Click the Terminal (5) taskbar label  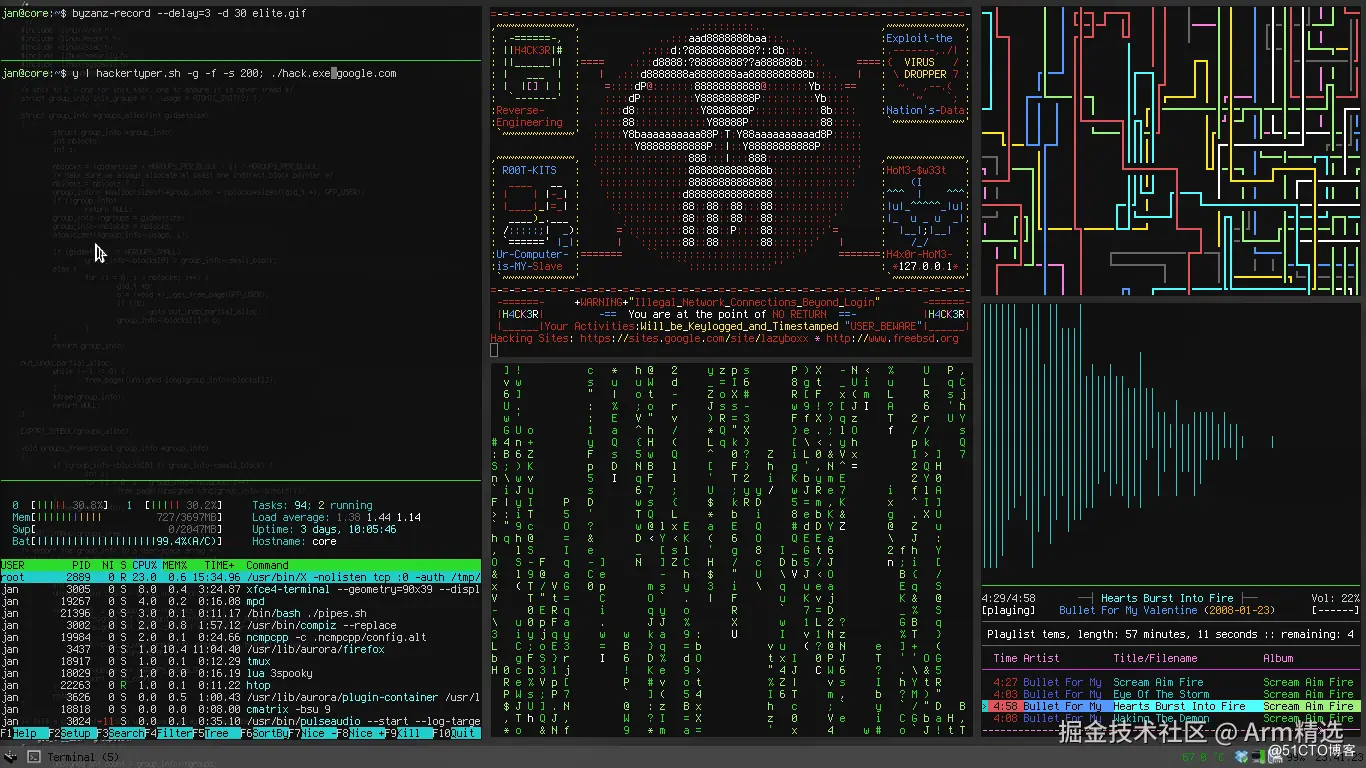[x=81, y=757]
